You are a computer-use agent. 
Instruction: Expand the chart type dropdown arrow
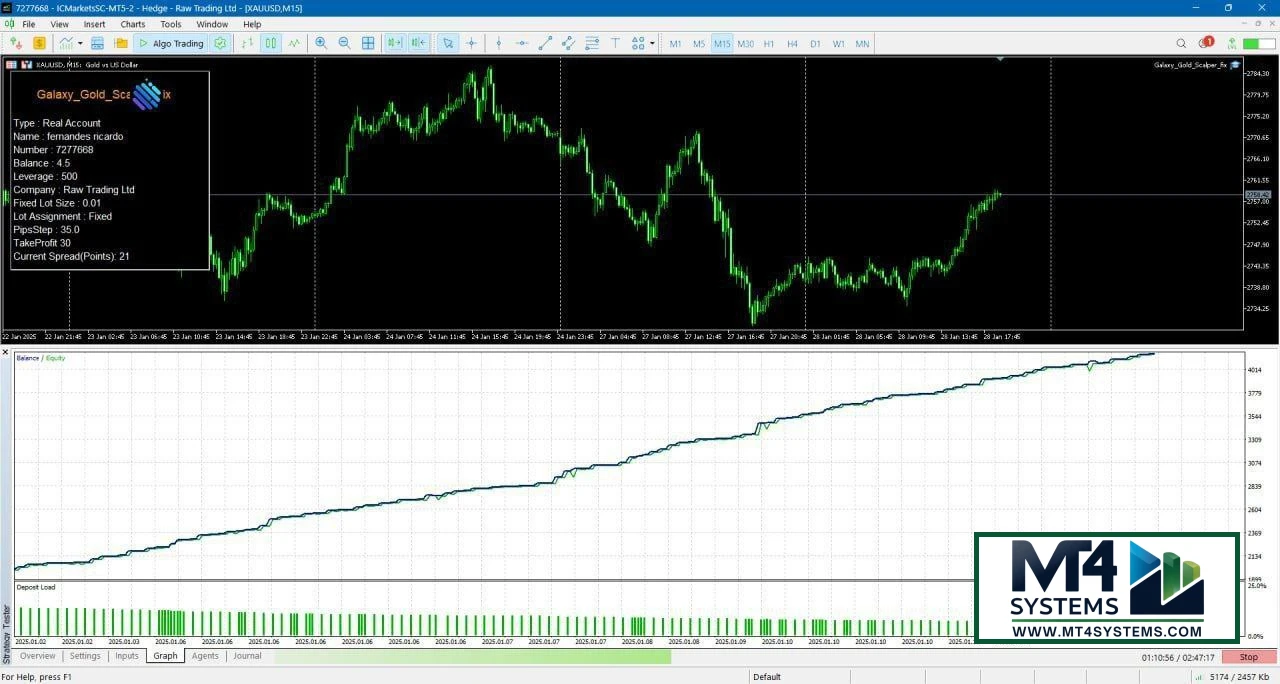pyautogui.click(x=80, y=43)
